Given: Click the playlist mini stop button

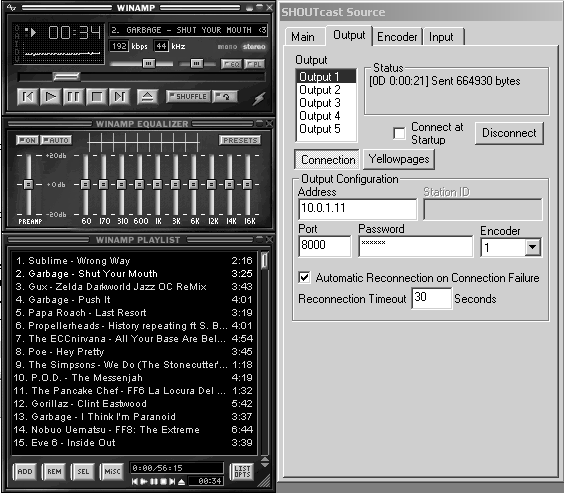Looking at the screenshot, I should 163,481.
